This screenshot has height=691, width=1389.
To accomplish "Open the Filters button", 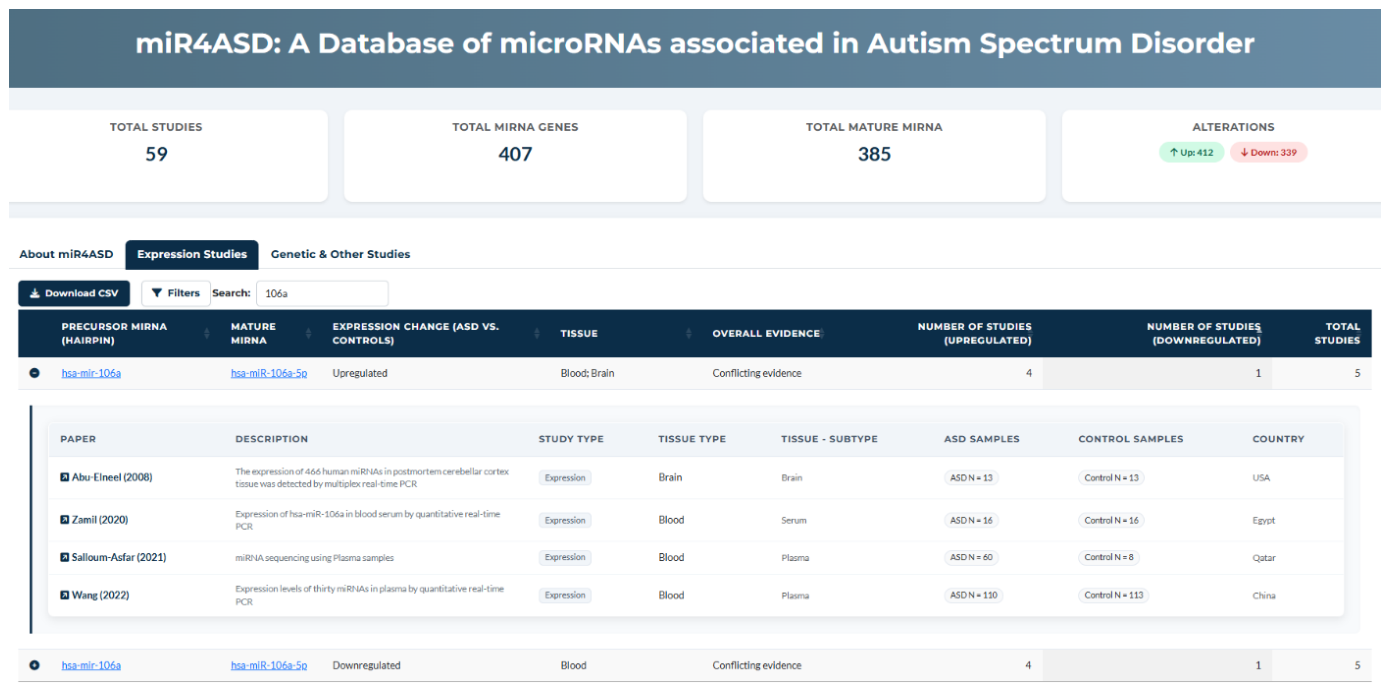I will (175, 293).
